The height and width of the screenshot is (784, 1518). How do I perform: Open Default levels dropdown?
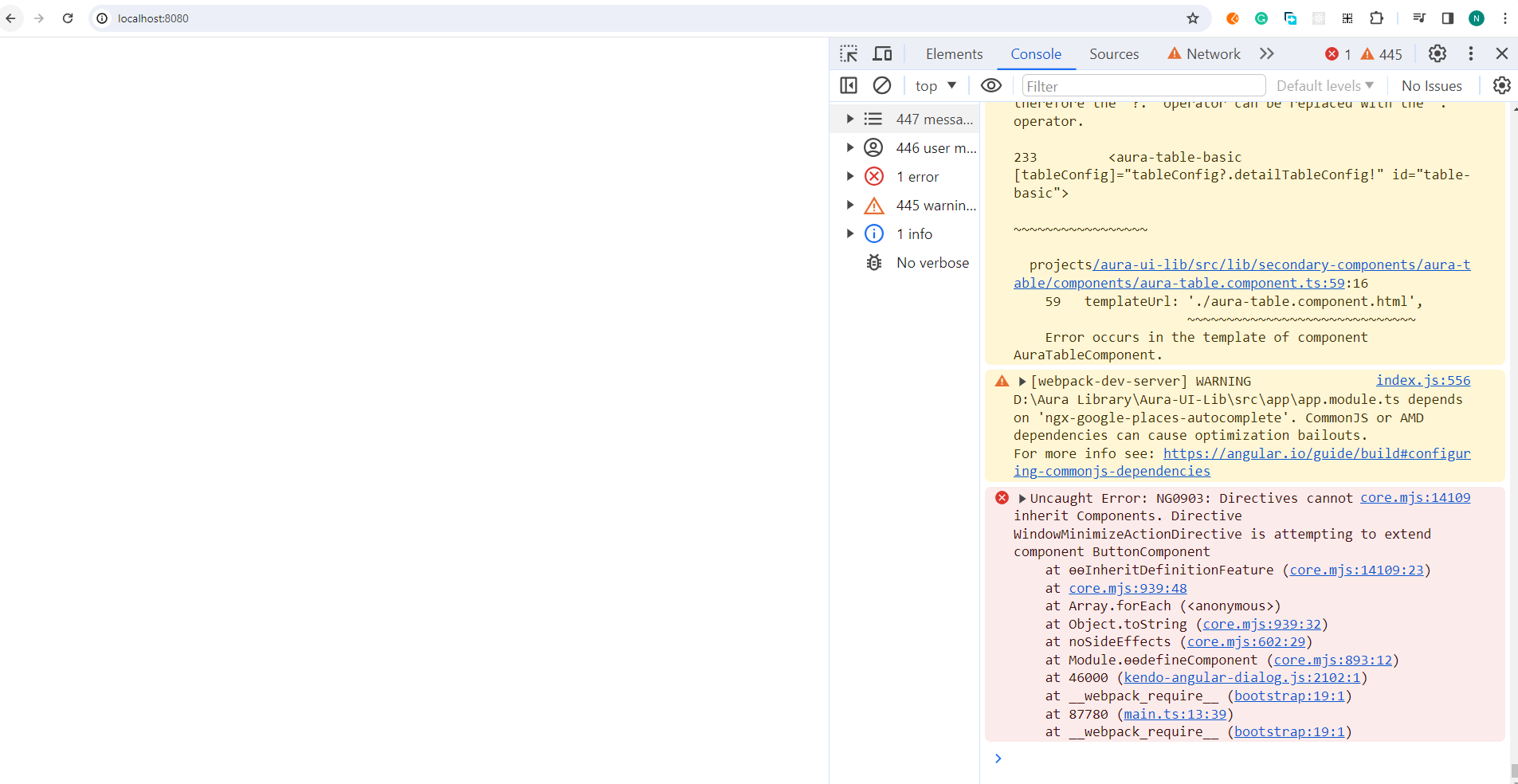click(1324, 85)
